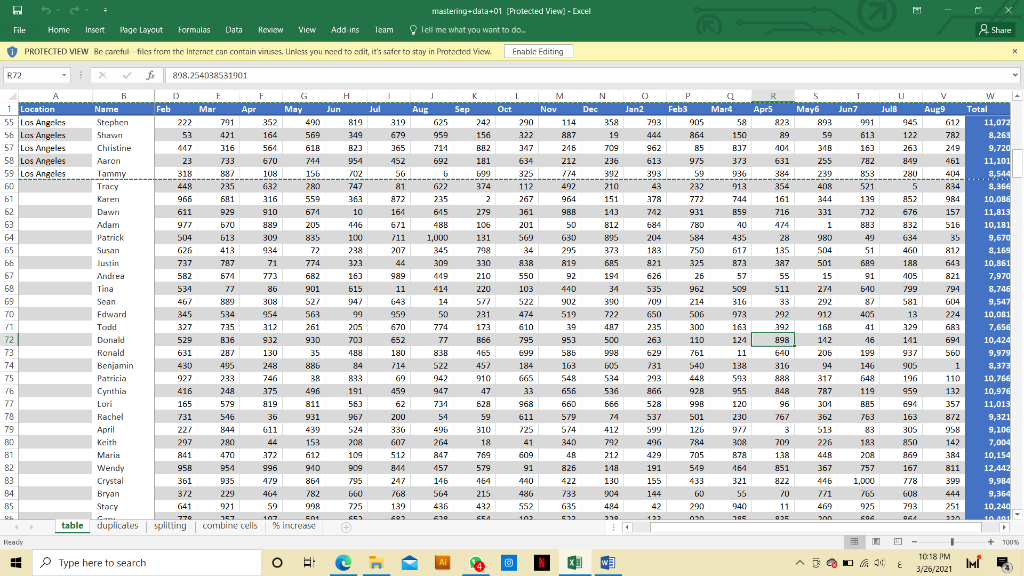Viewport: 1024px width, 576px height.
Task: Open Excel from the Windows taskbar
Action: pyautogui.click(x=574, y=562)
